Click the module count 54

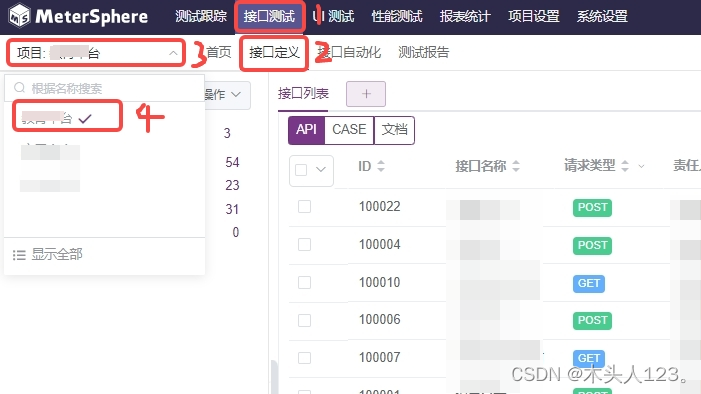[x=232, y=162]
